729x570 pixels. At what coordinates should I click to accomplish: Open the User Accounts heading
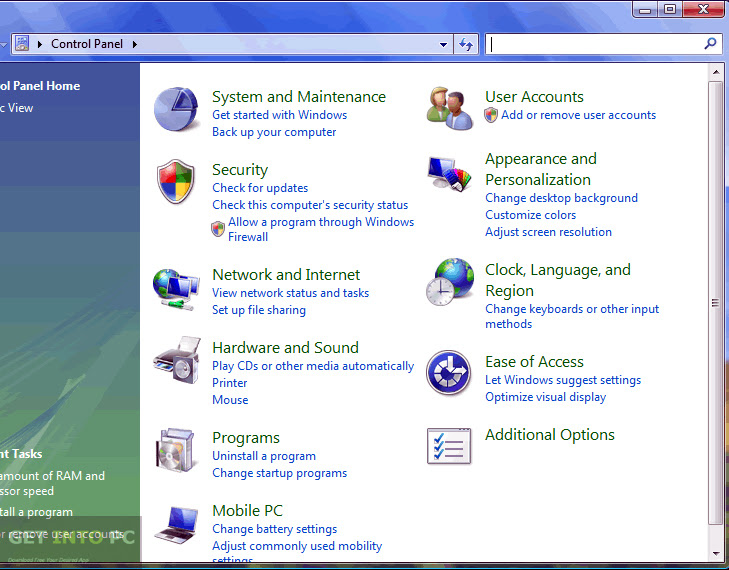534,97
